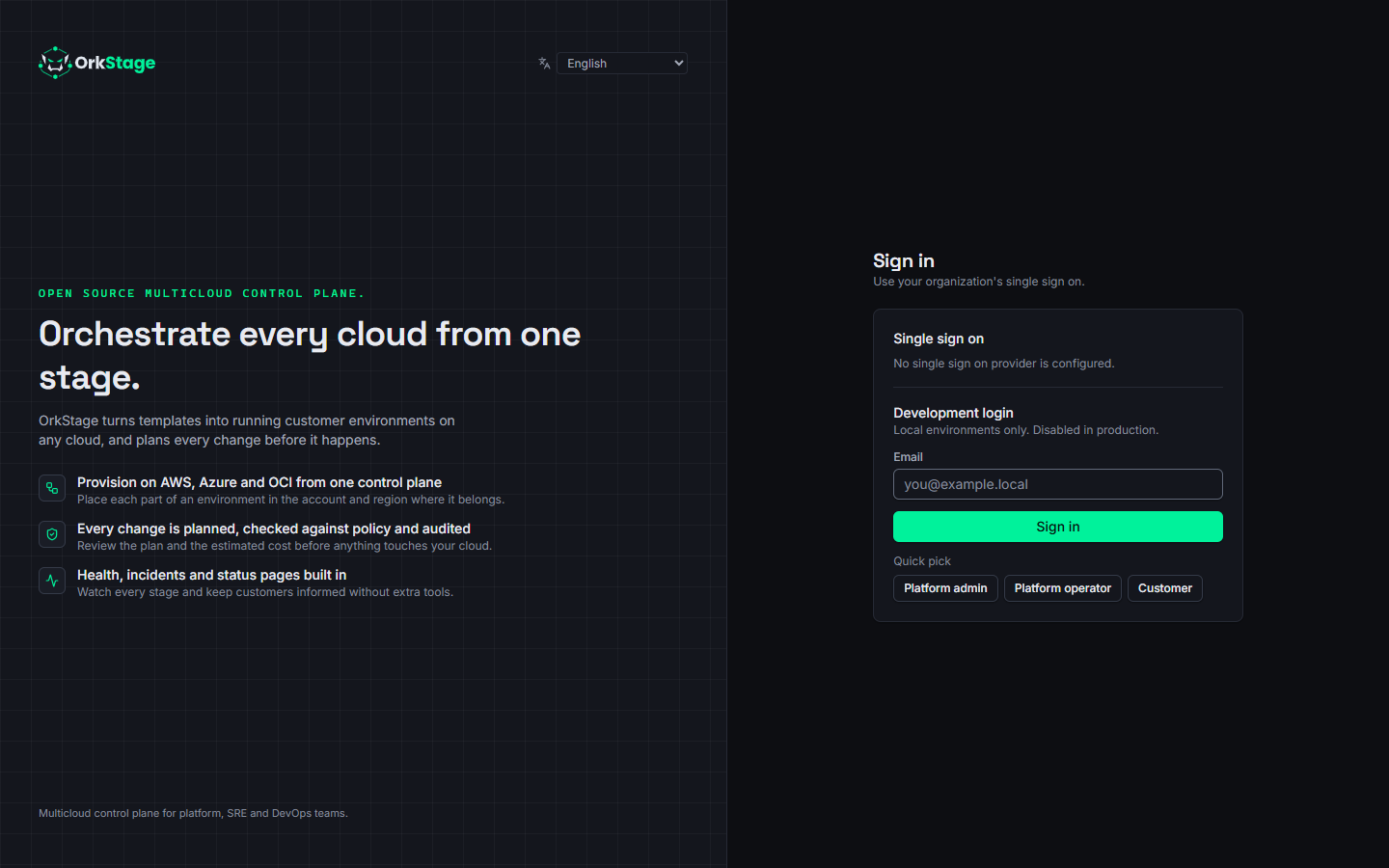Click 'Review the plan and the estimated cost' text

(285, 546)
